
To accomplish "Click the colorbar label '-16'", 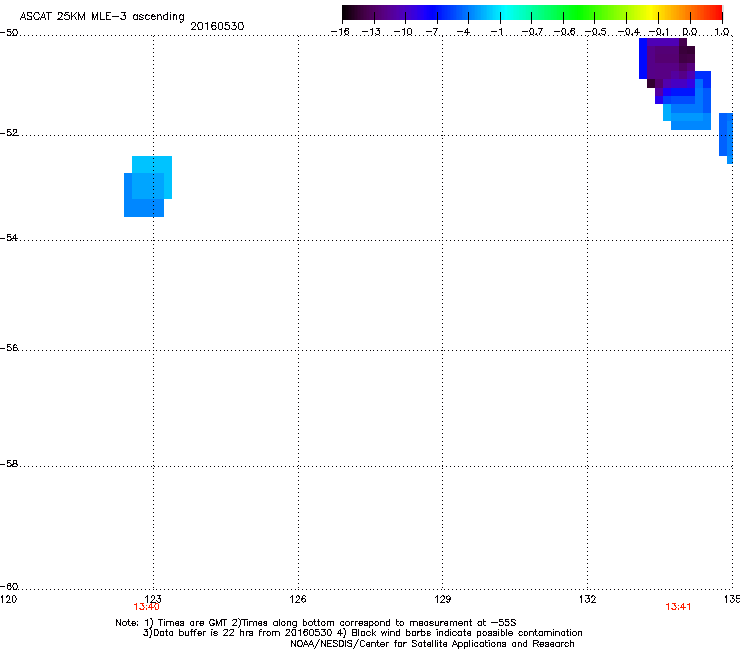I will (340, 32).
